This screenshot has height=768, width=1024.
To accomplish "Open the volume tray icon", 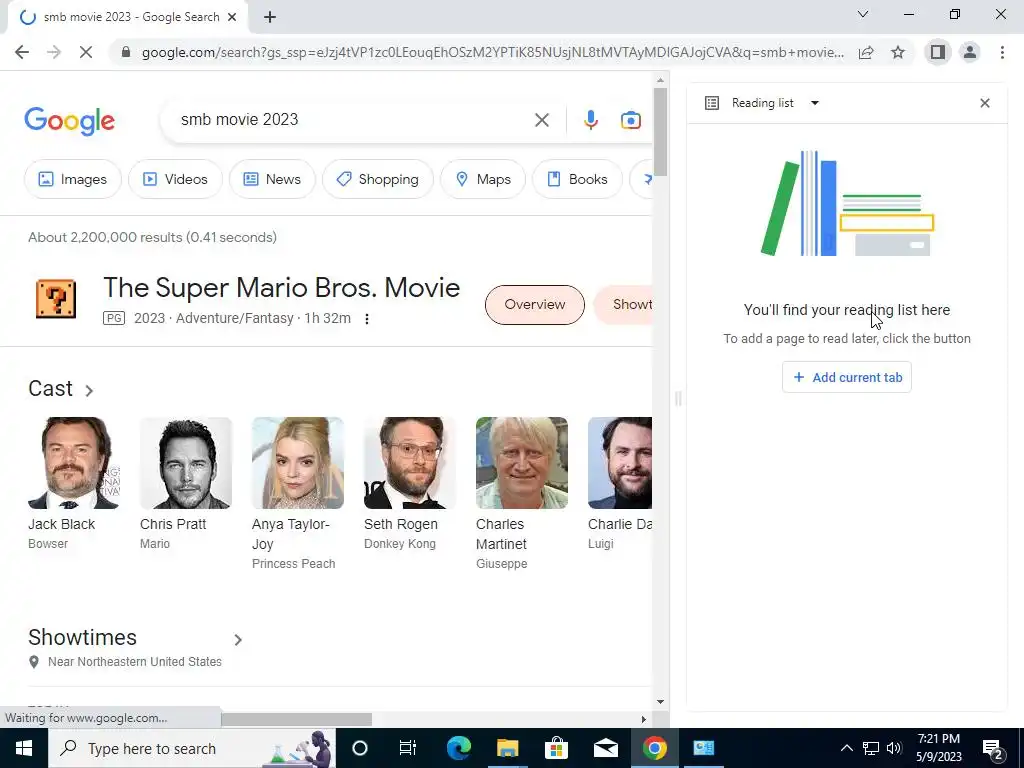I will coord(894,748).
